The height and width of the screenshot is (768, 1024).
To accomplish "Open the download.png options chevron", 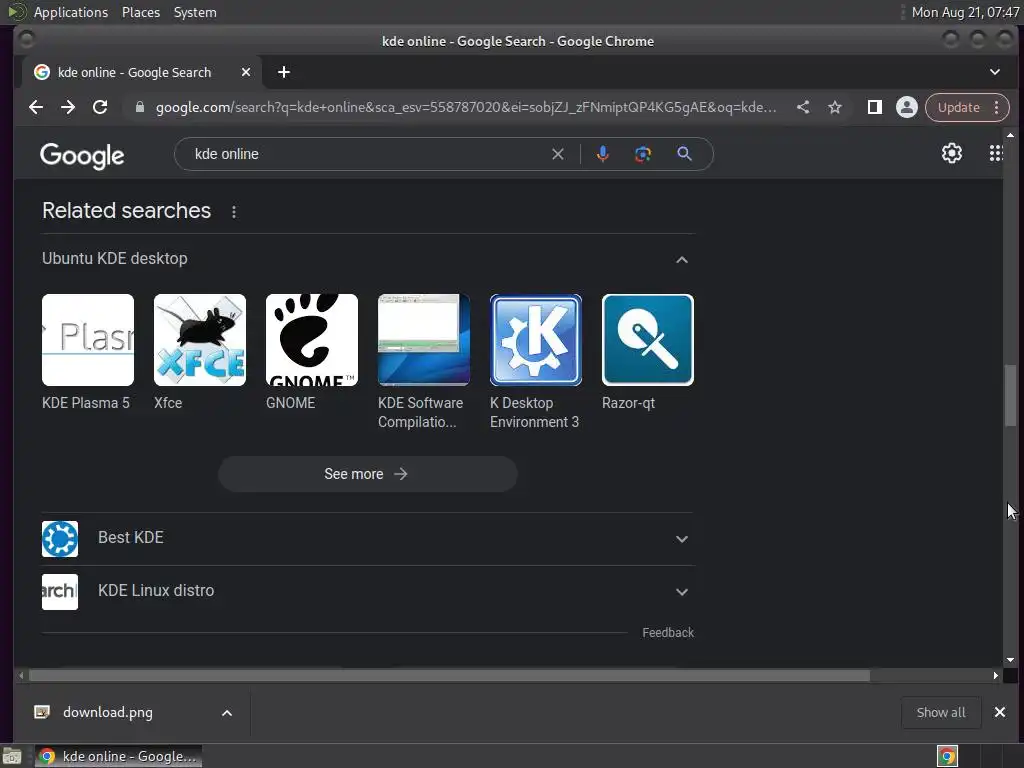I will [x=227, y=713].
